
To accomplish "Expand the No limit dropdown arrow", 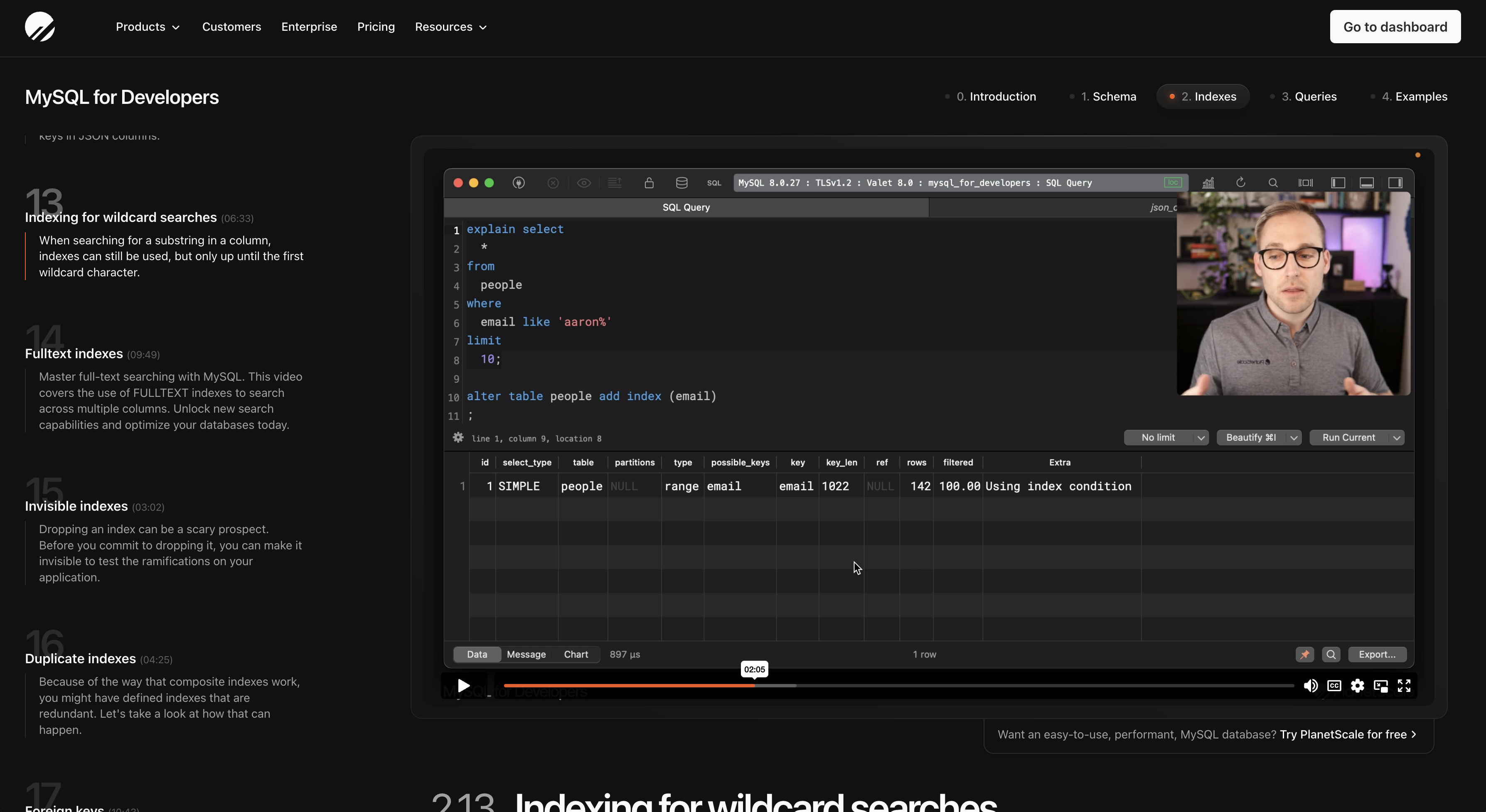I will click(1201, 438).
